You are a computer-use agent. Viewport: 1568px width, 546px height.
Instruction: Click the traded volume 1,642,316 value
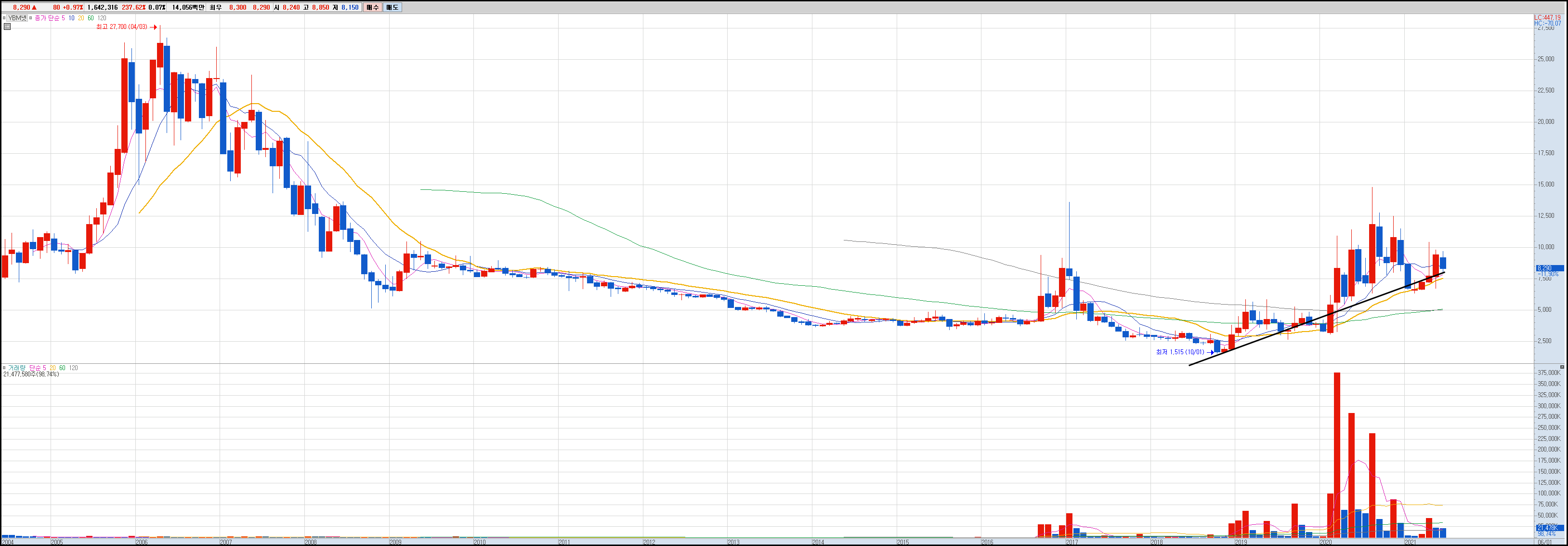[102, 7]
